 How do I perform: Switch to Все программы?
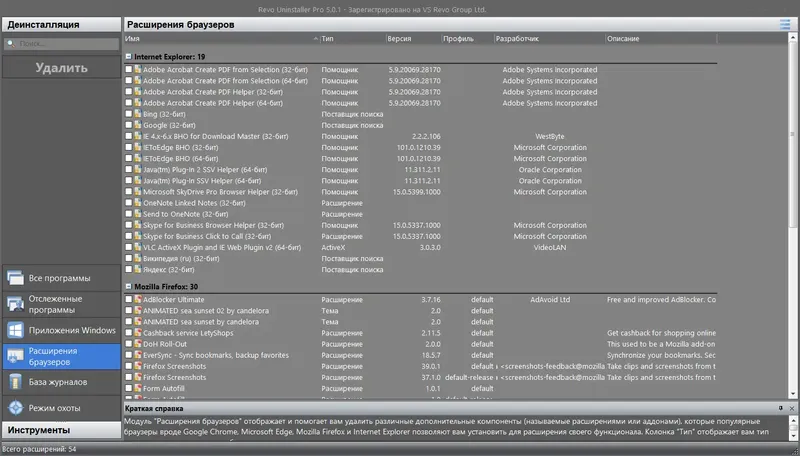click(61, 278)
